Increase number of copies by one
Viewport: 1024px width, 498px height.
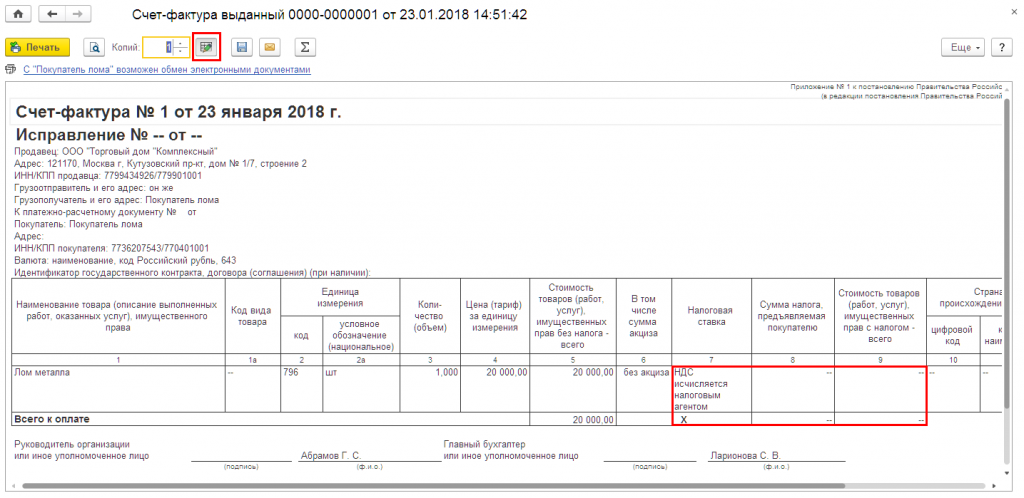click(181, 42)
